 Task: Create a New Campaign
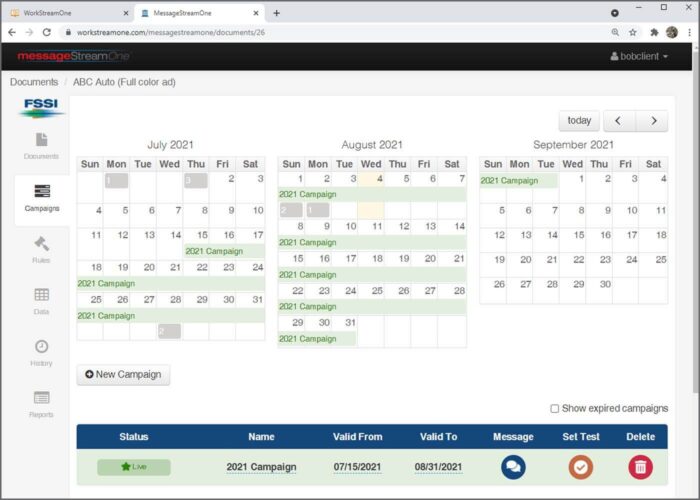coord(123,375)
